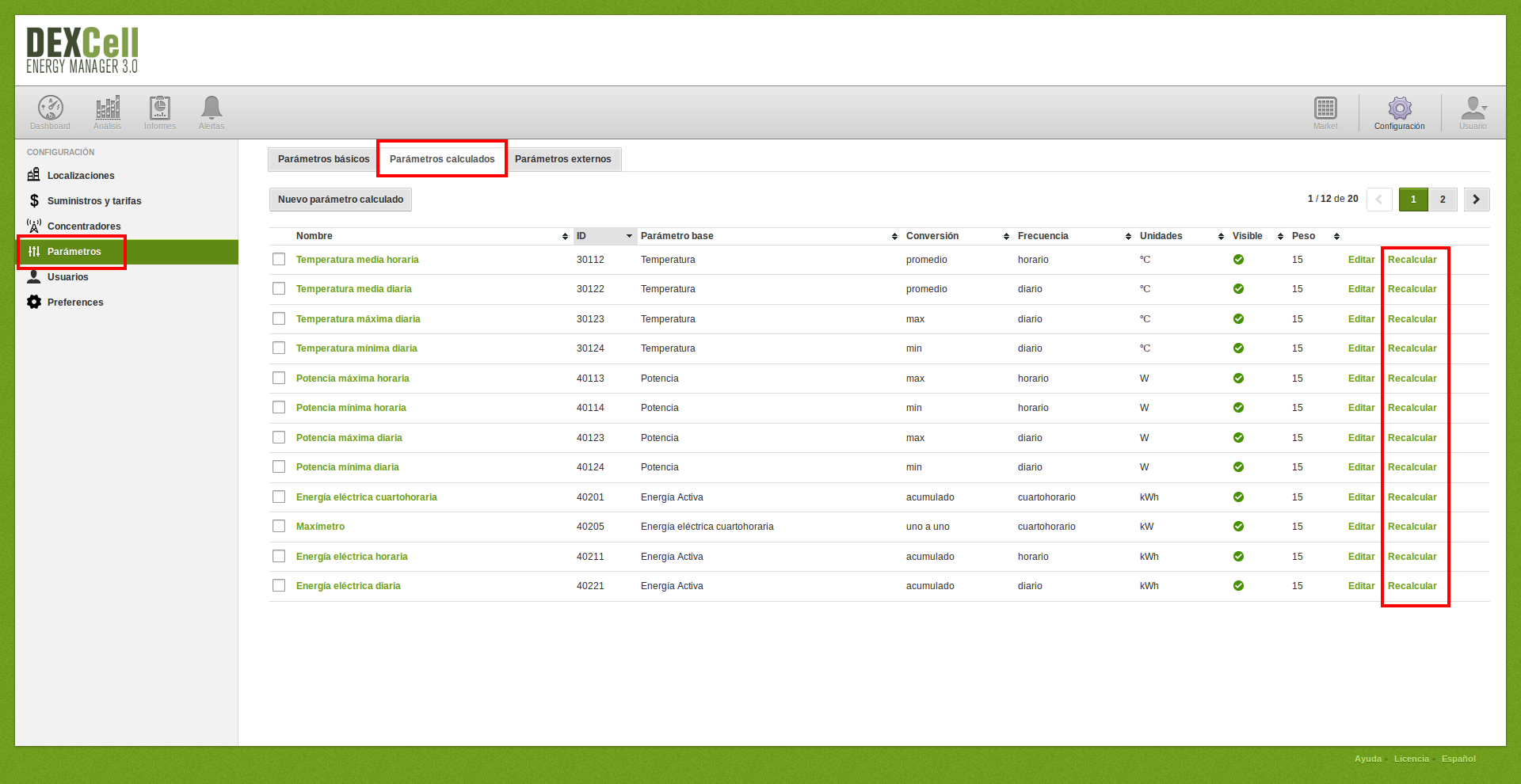Viewport: 1521px width, 784px height.
Task: Open the Usuario profile icon
Action: [x=1473, y=108]
